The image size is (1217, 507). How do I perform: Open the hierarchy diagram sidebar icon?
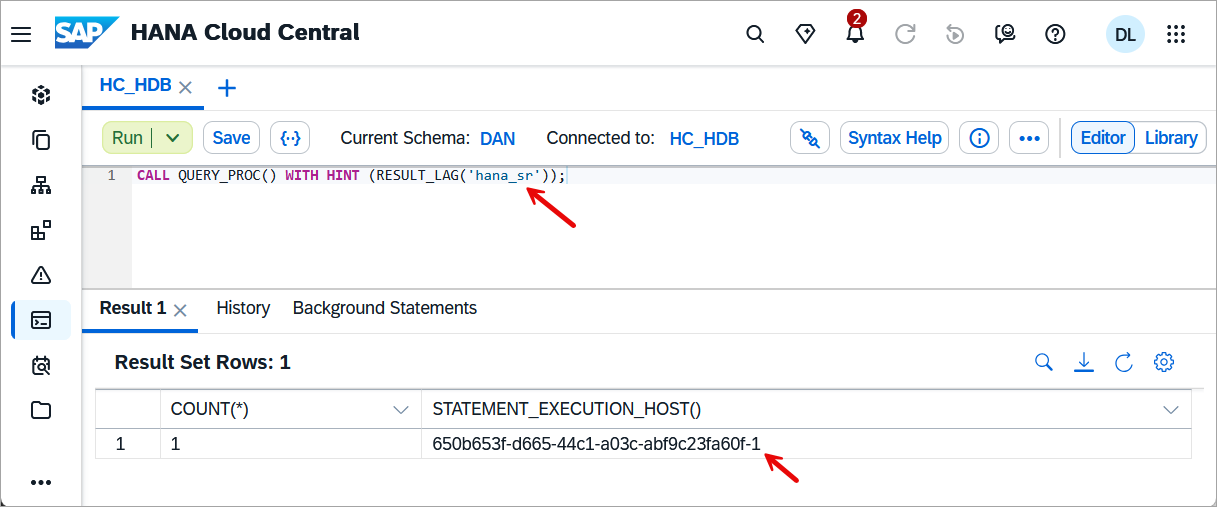pyautogui.click(x=41, y=185)
